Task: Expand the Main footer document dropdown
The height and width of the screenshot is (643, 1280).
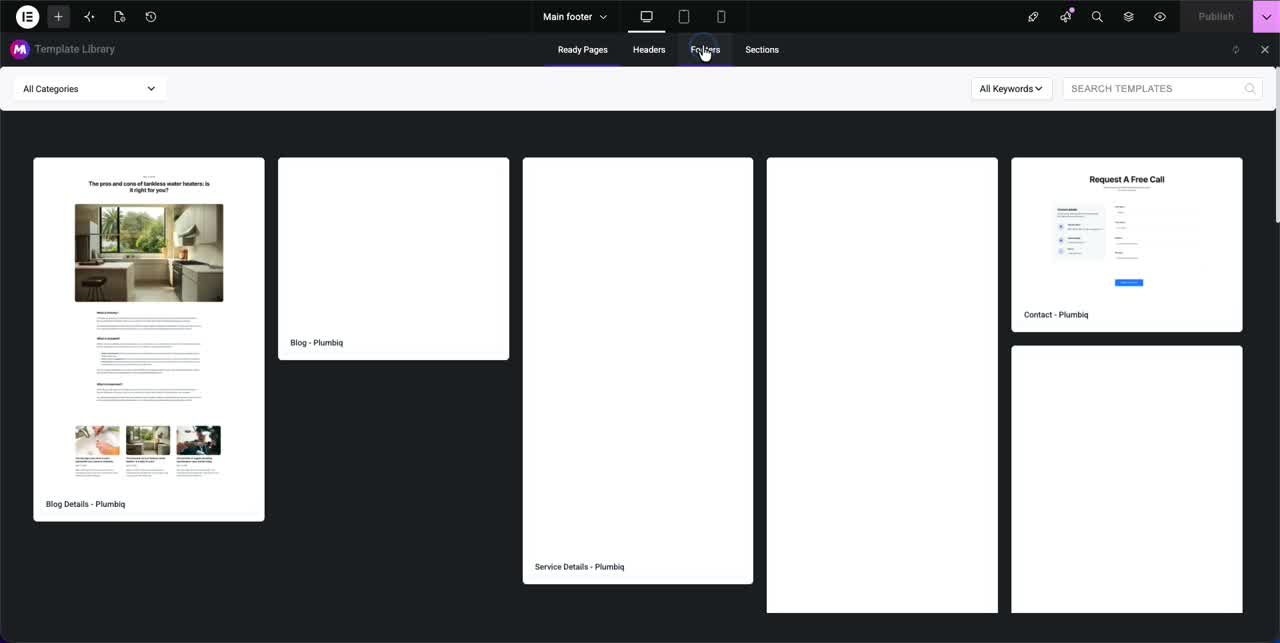Action: click(575, 17)
